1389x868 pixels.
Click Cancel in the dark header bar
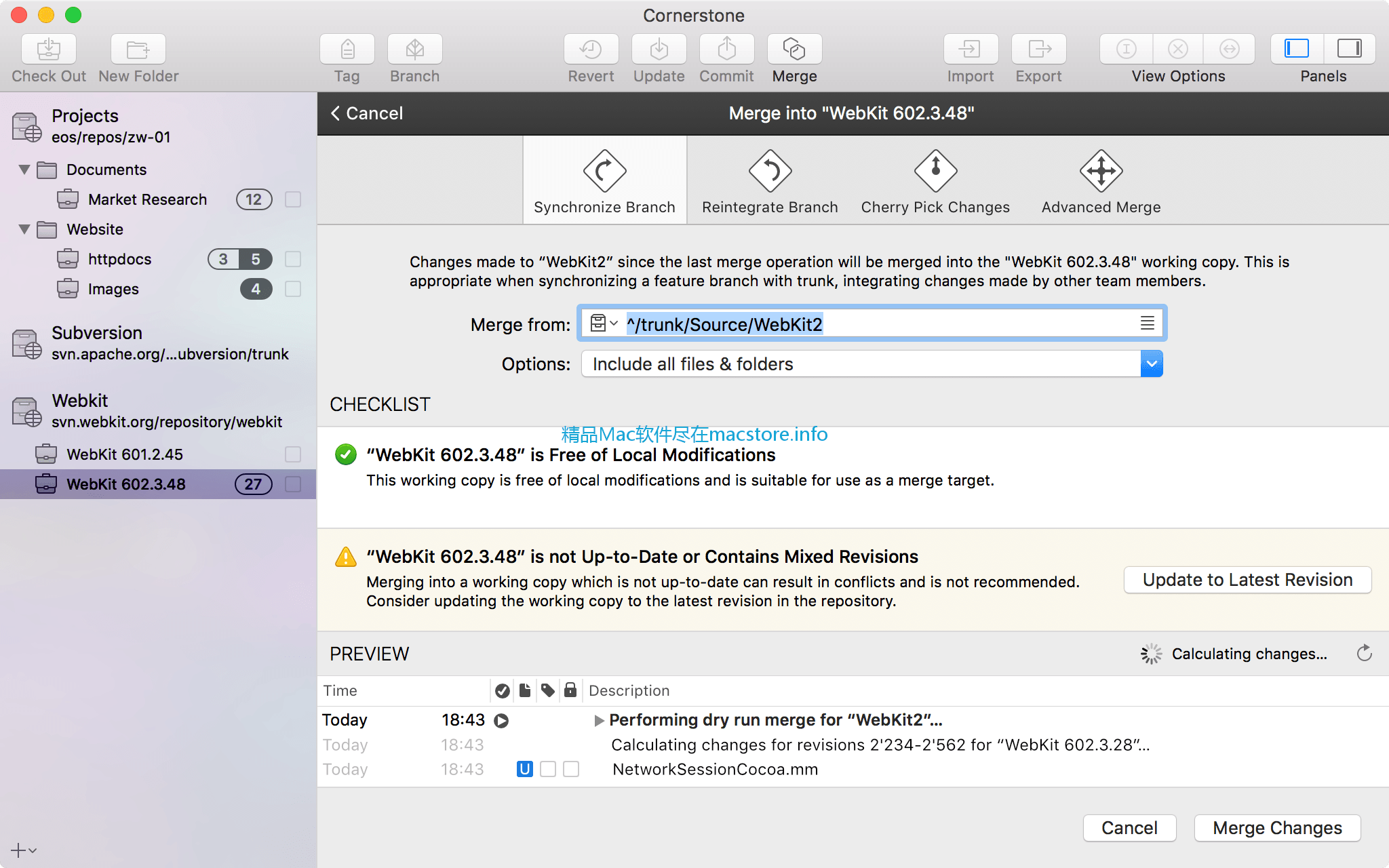pos(367,113)
